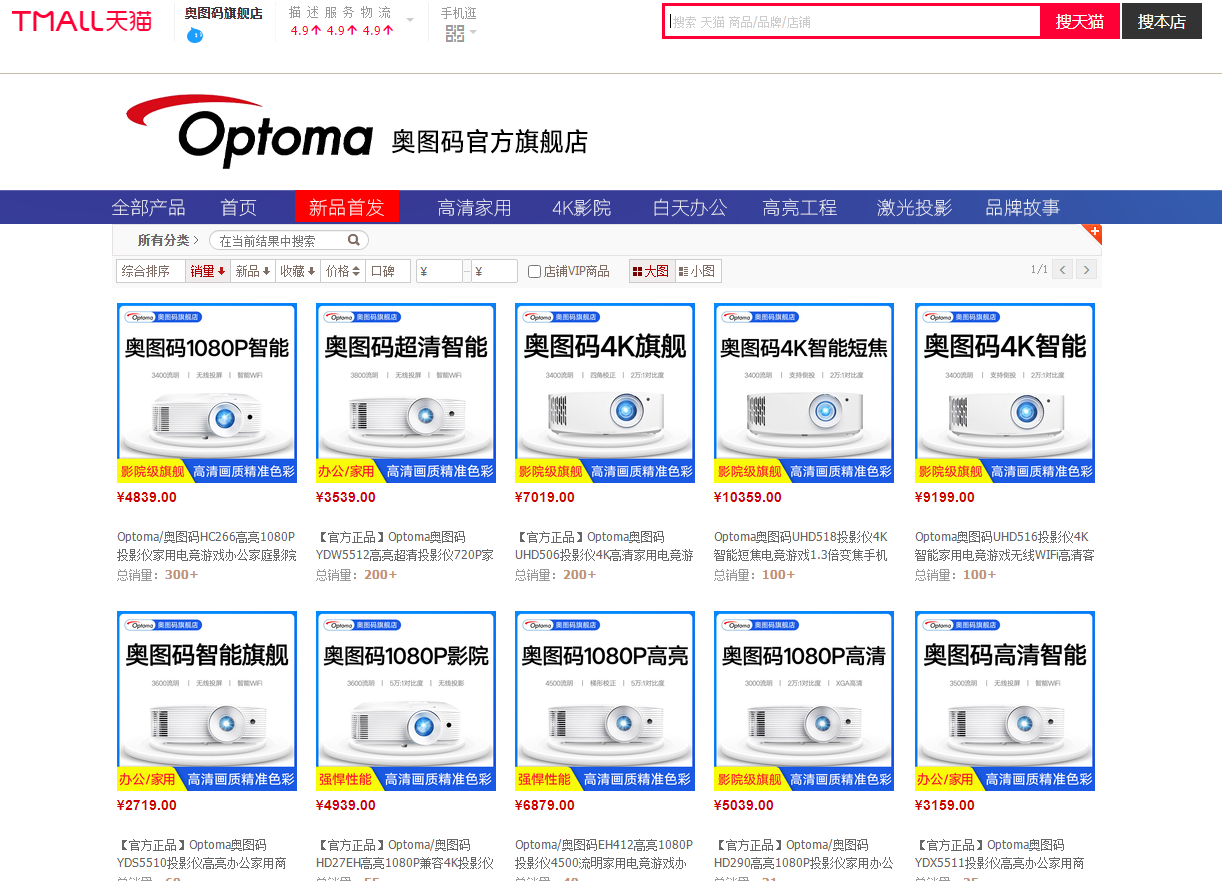Open 首页 navigation tab
Image resolution: width=1222 pixels, height=881 pixels.
point(239,207)
